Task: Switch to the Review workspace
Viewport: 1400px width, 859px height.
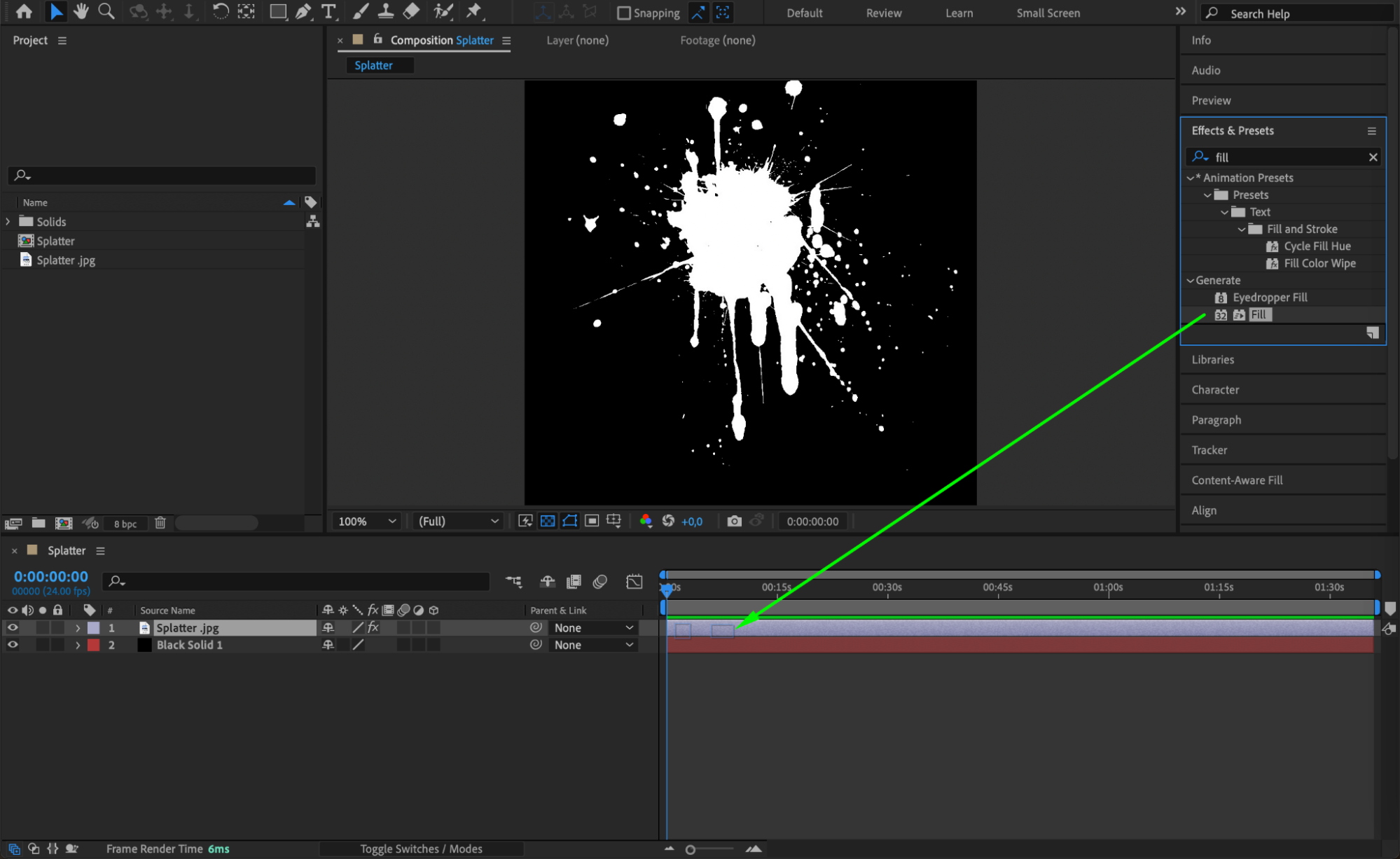Action: coord(883,13)
